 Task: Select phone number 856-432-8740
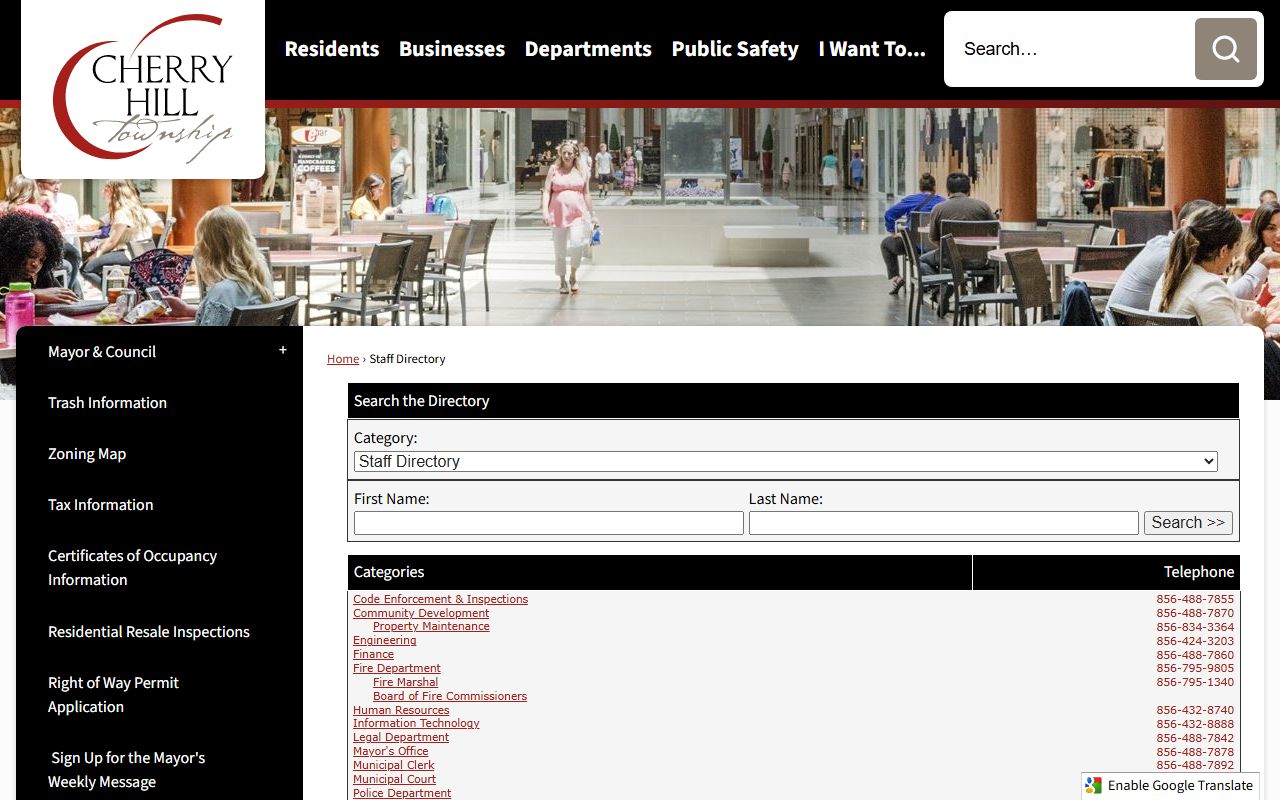(x=1195, y=710)
